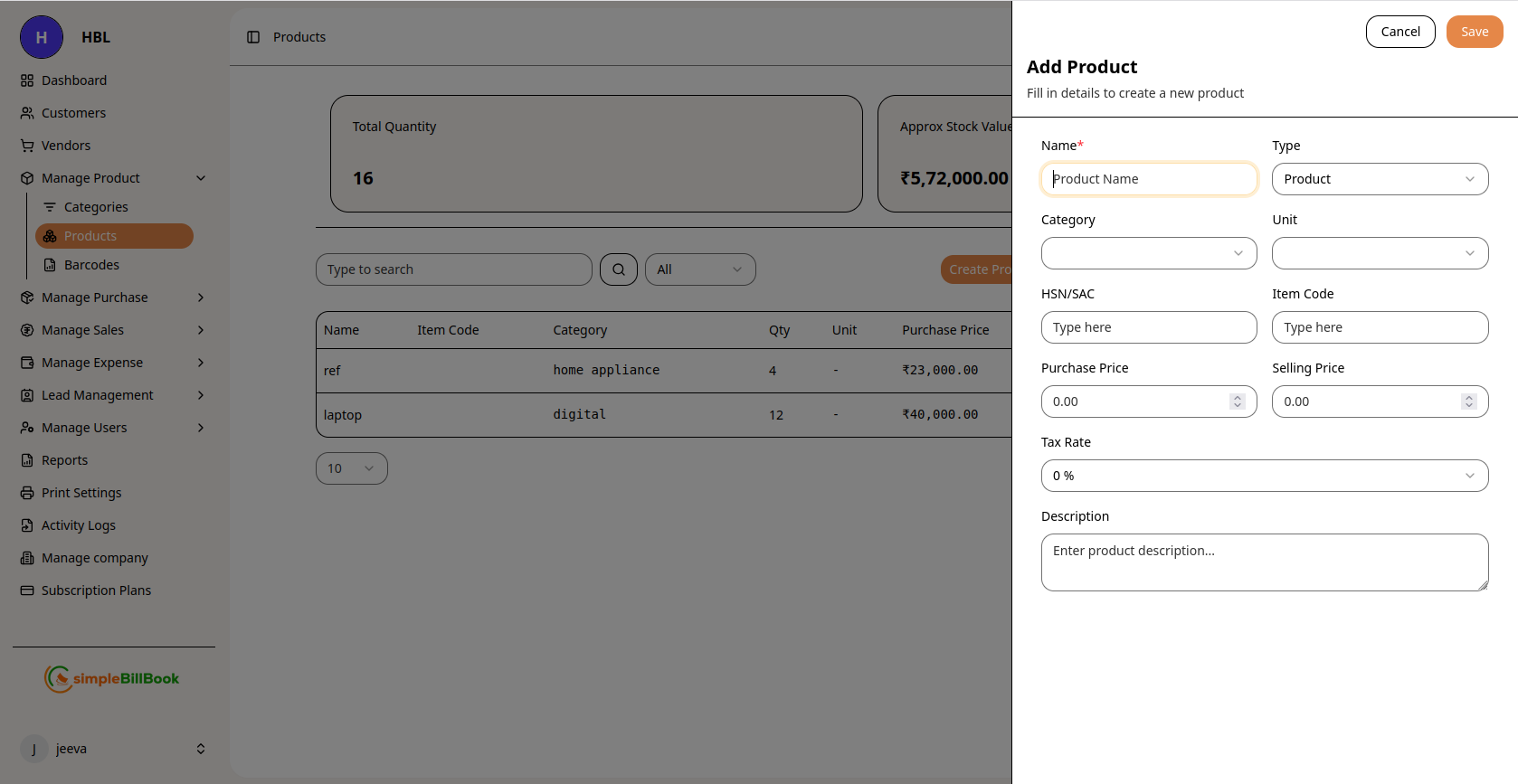Open the Categories submenu item

[x=96, y=207]
